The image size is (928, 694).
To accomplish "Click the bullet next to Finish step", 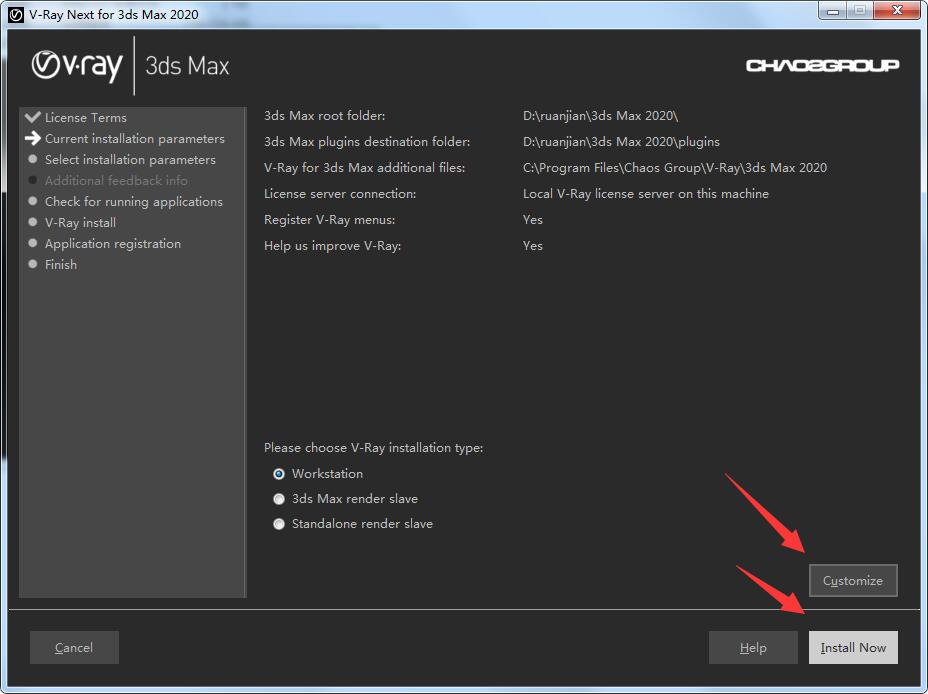I will 33,264.
